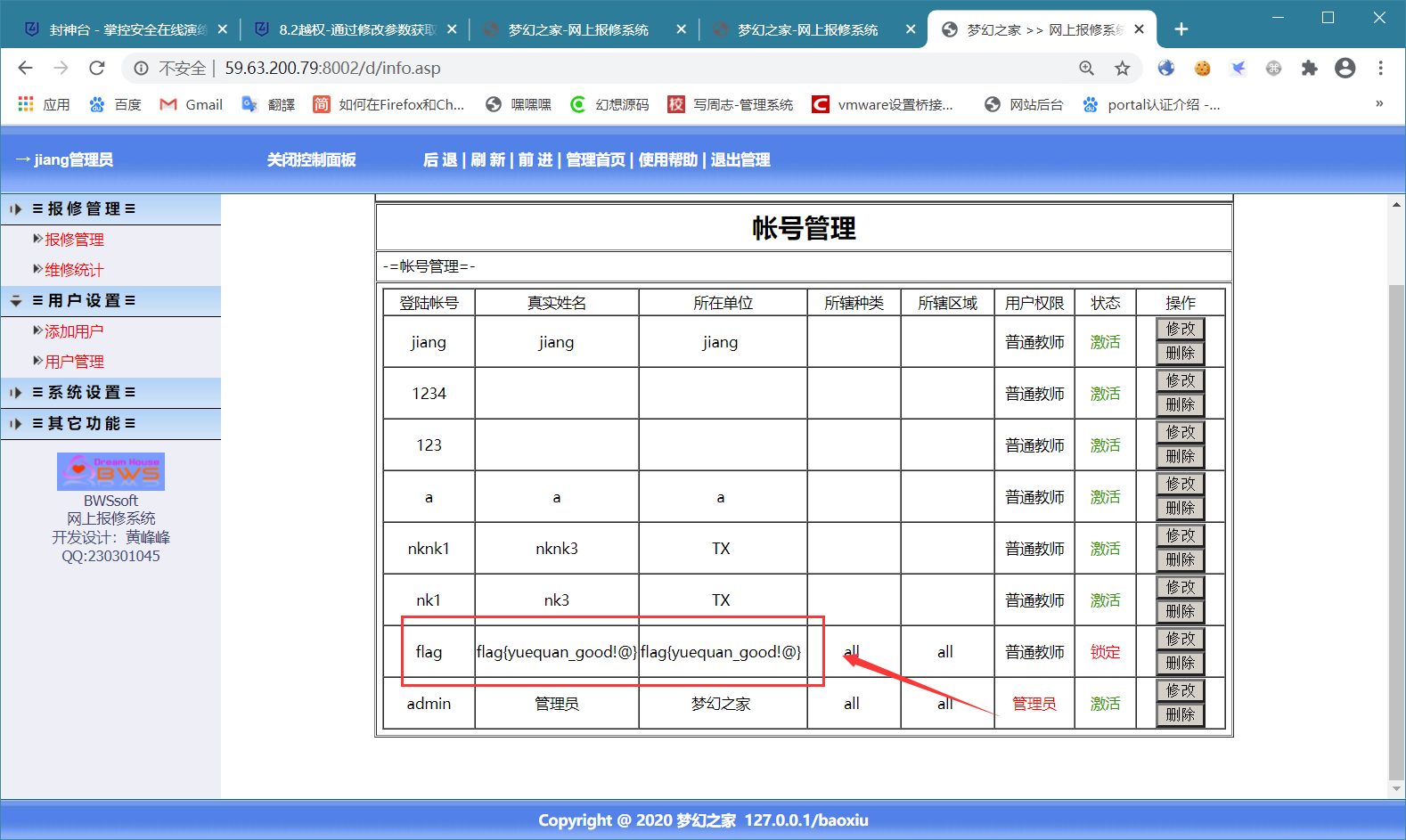Open 管理首页 in the header
1406x840 pixels.
click(595, 159)
